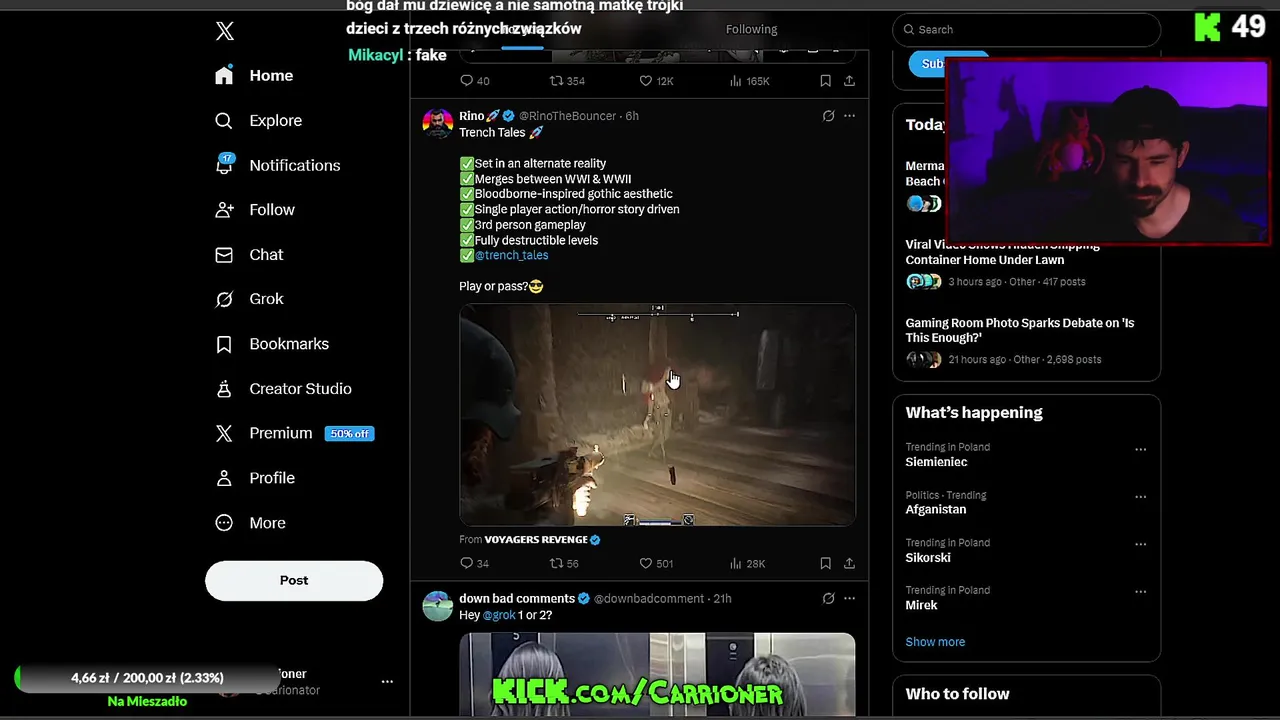Repost the tweet with 354 reposts
This screenshot has height=720, width=1280.
coord(567,81)
